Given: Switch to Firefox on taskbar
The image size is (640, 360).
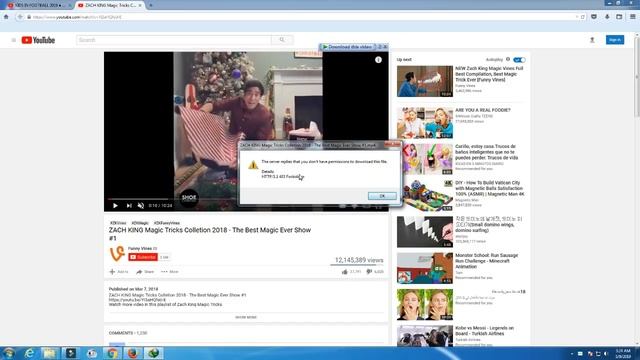Looking at the screenshot, I should (133, 353).
